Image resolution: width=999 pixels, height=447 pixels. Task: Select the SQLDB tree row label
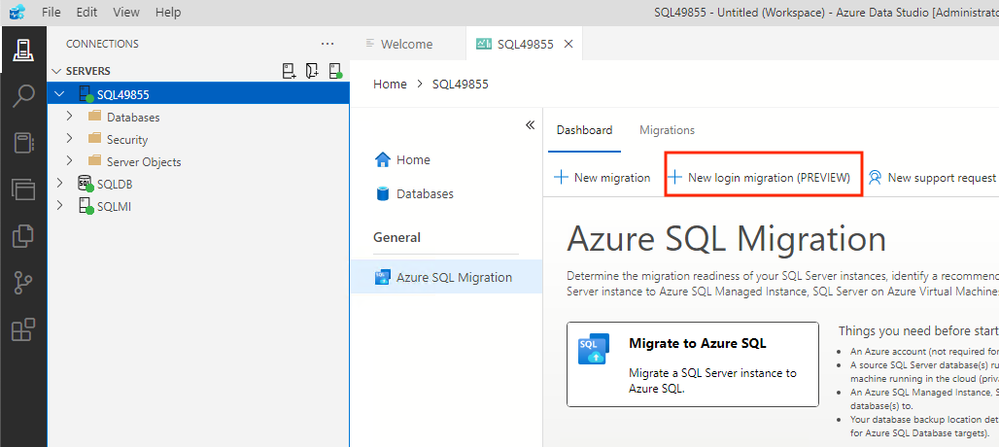(115, 184)
